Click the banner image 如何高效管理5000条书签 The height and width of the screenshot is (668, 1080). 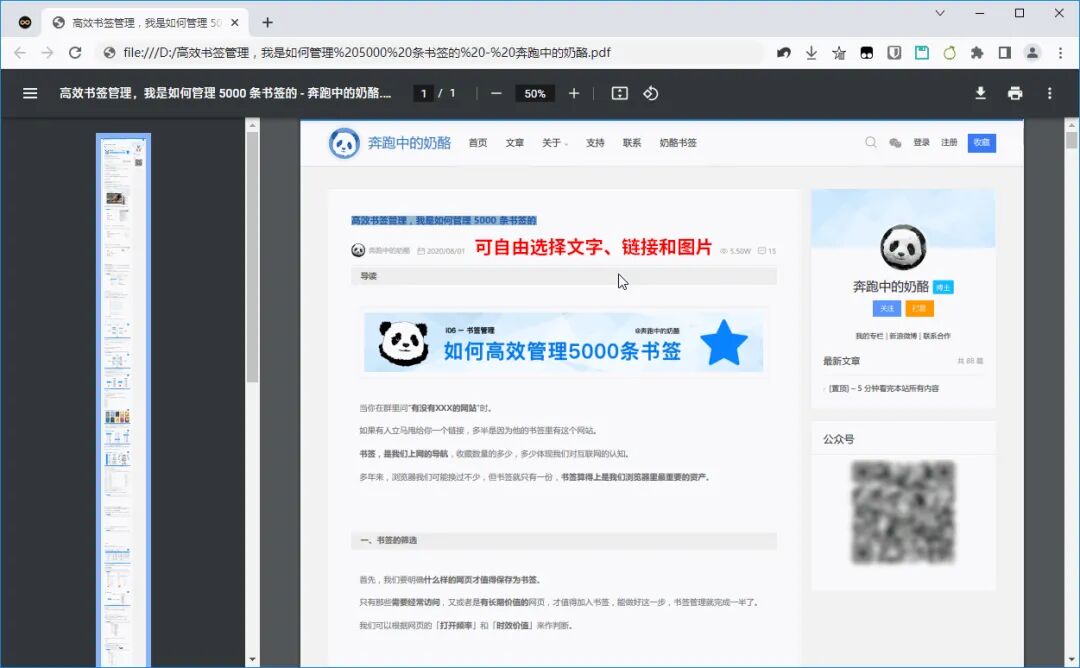pos(563,342)
